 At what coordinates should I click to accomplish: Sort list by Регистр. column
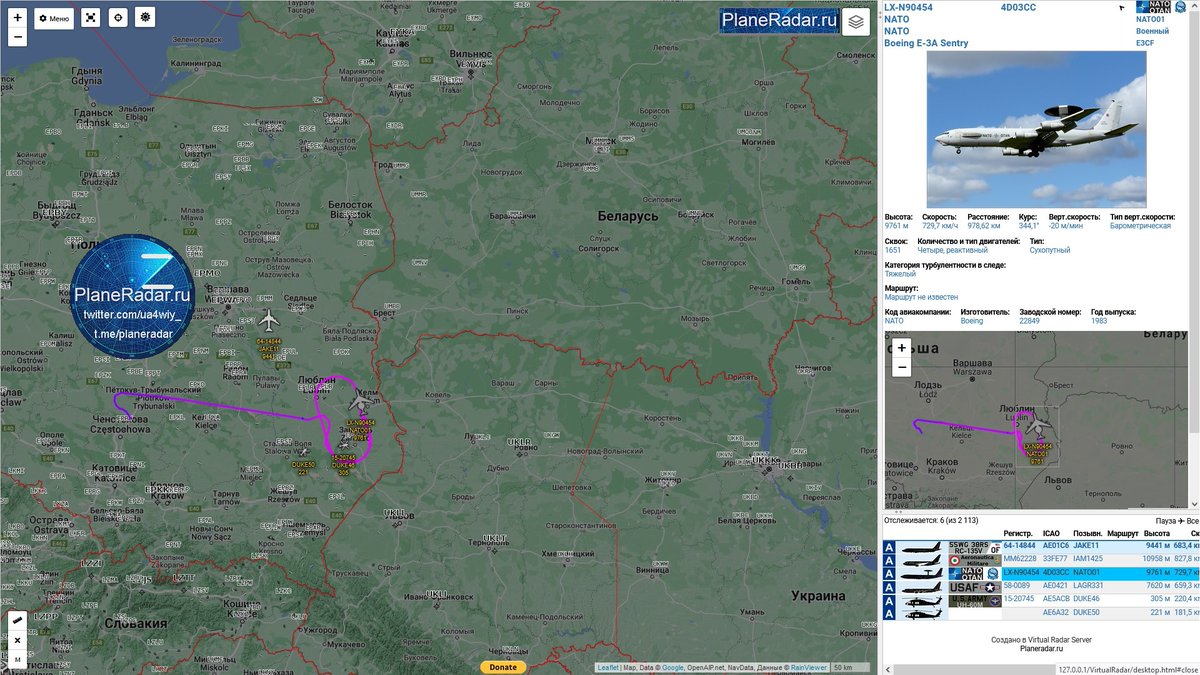(1018, 534)
